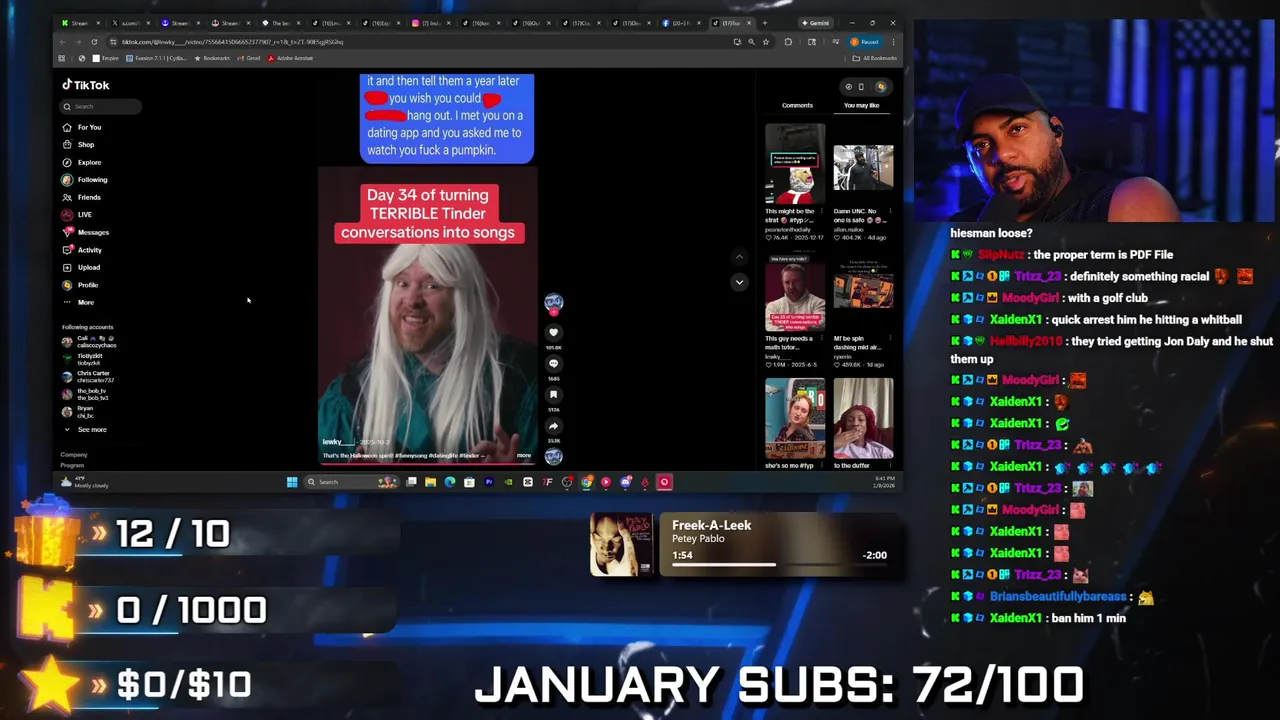Open the Adobe Acrobat bookmark
This screenshot has width=1280, height=720.
tap(290, 58)
